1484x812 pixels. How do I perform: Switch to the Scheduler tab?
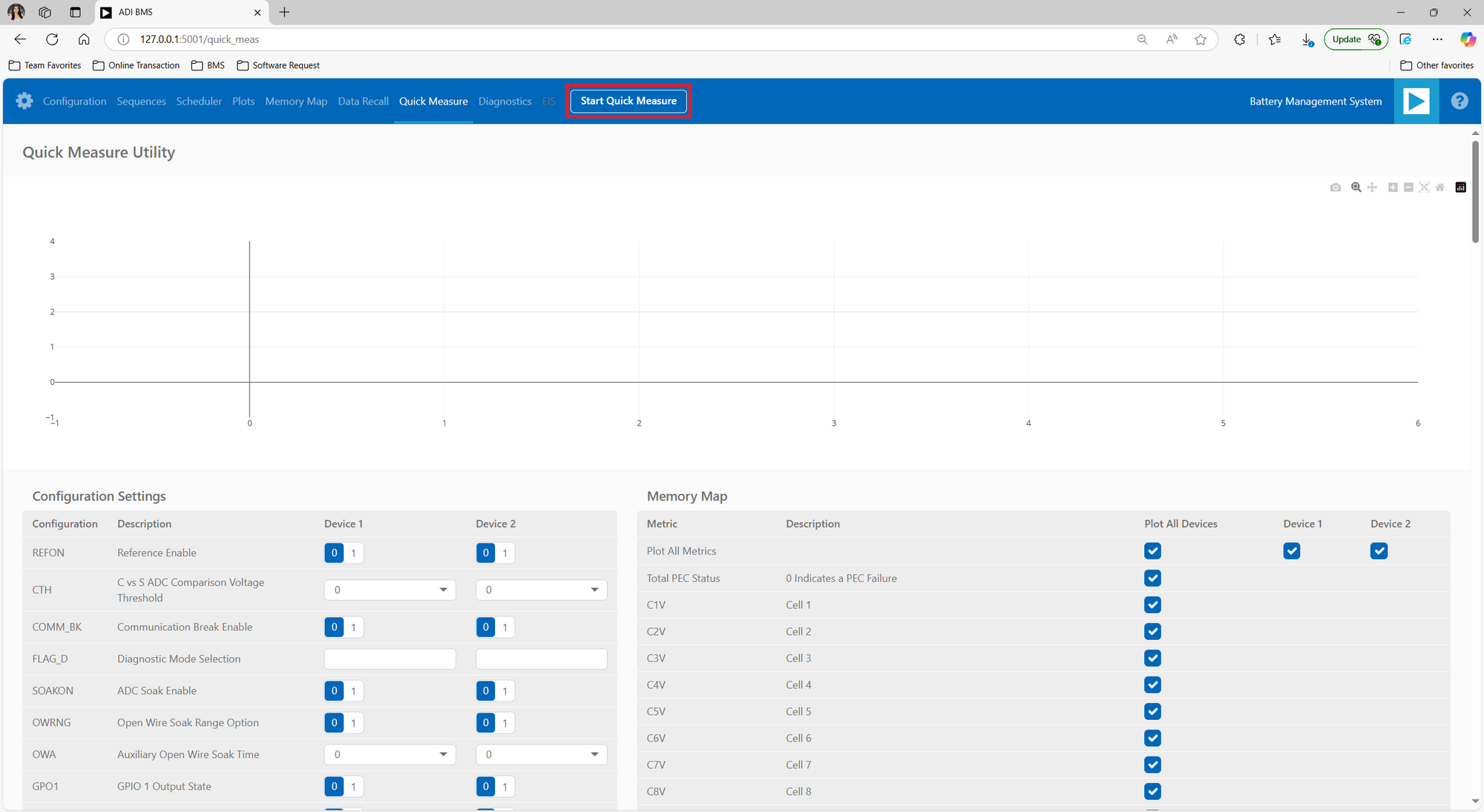[199, 101]
